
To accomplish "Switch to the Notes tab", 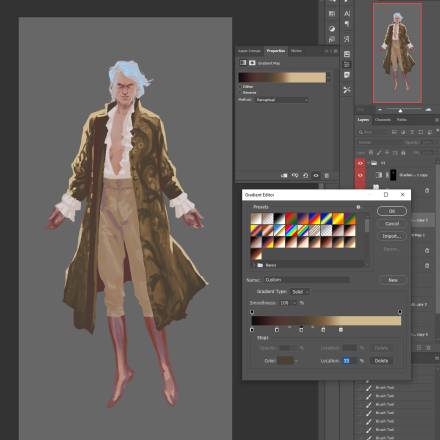I will point(296,51).
